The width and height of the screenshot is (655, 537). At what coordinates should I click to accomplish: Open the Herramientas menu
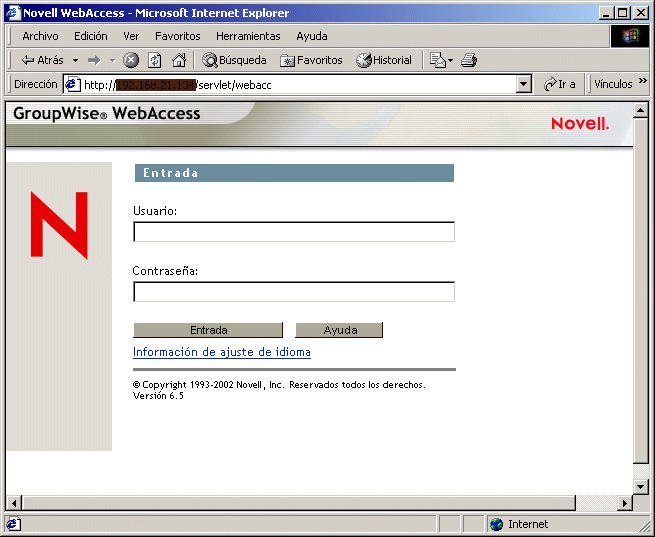pyautogui.click(x=248, y=36)
